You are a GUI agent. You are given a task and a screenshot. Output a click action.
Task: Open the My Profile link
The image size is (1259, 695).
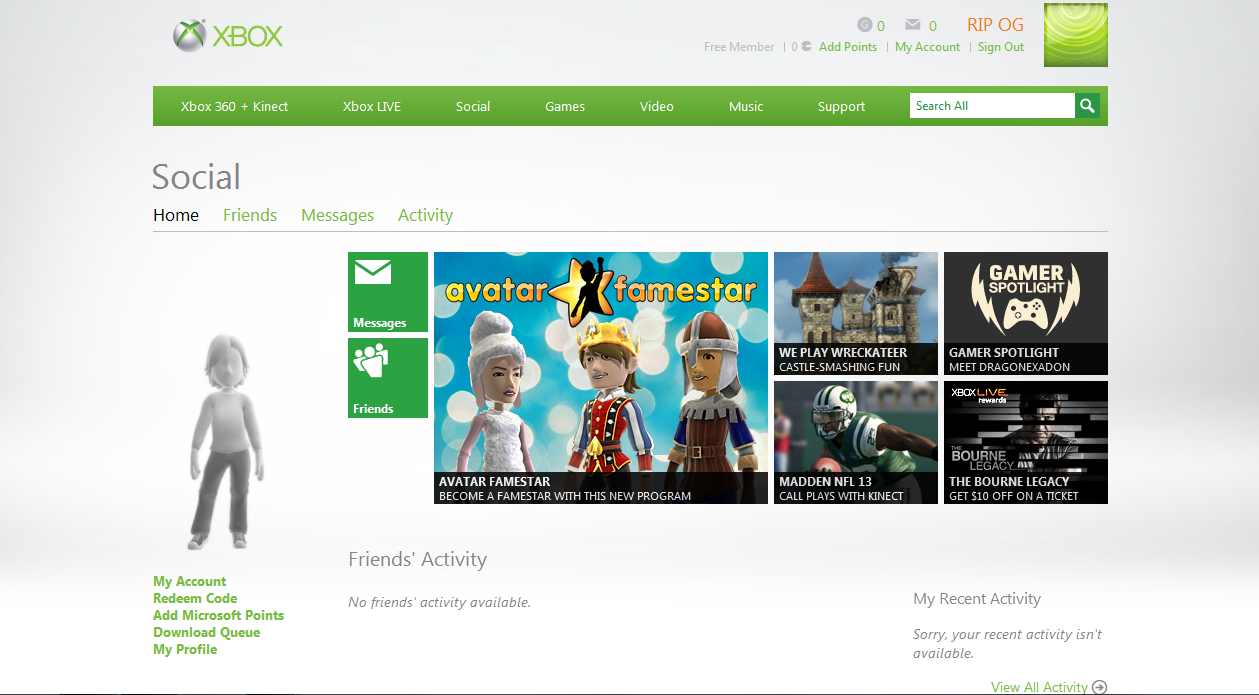coord(185,649)
